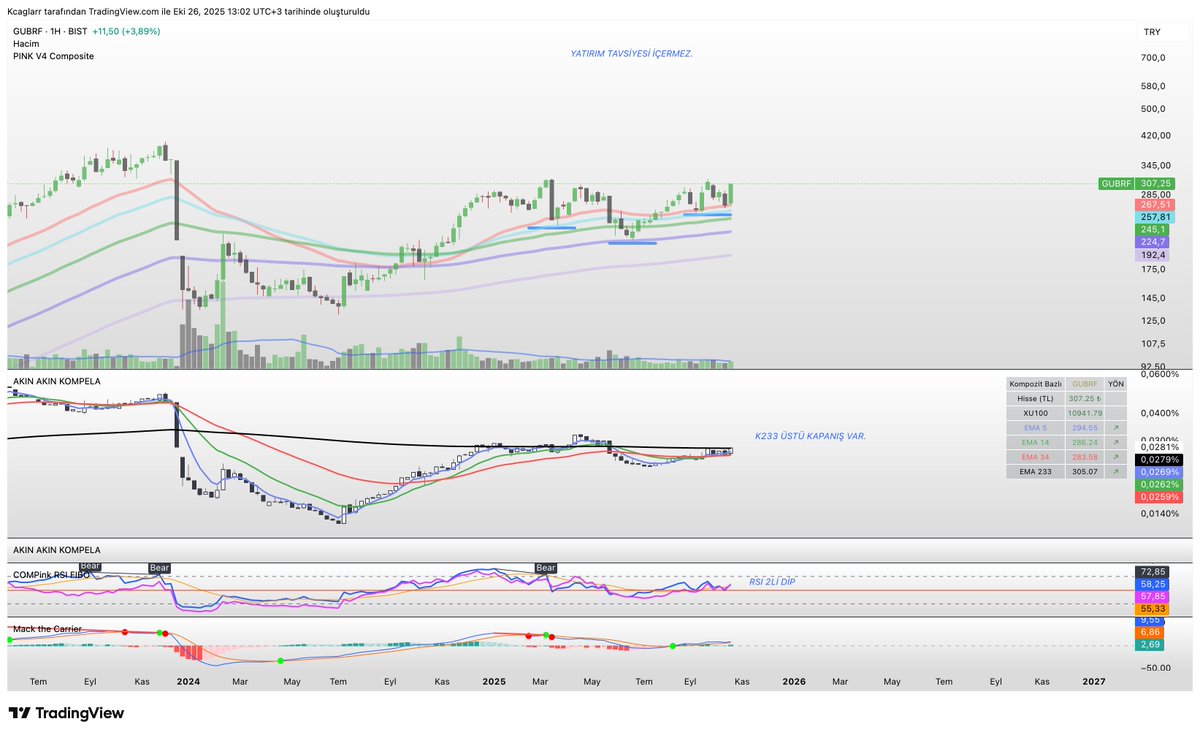Viewport: 1200px width, 735px height.
Task: Click the 2025 label on time axis
Action: [493, 681]
